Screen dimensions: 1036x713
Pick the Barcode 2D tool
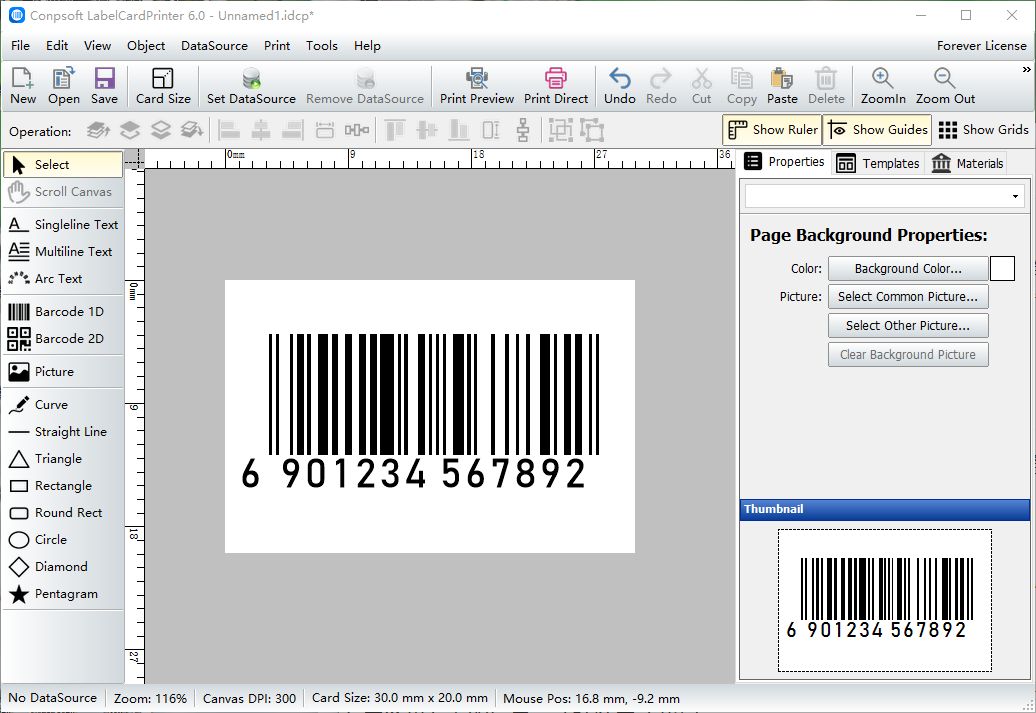63,338
